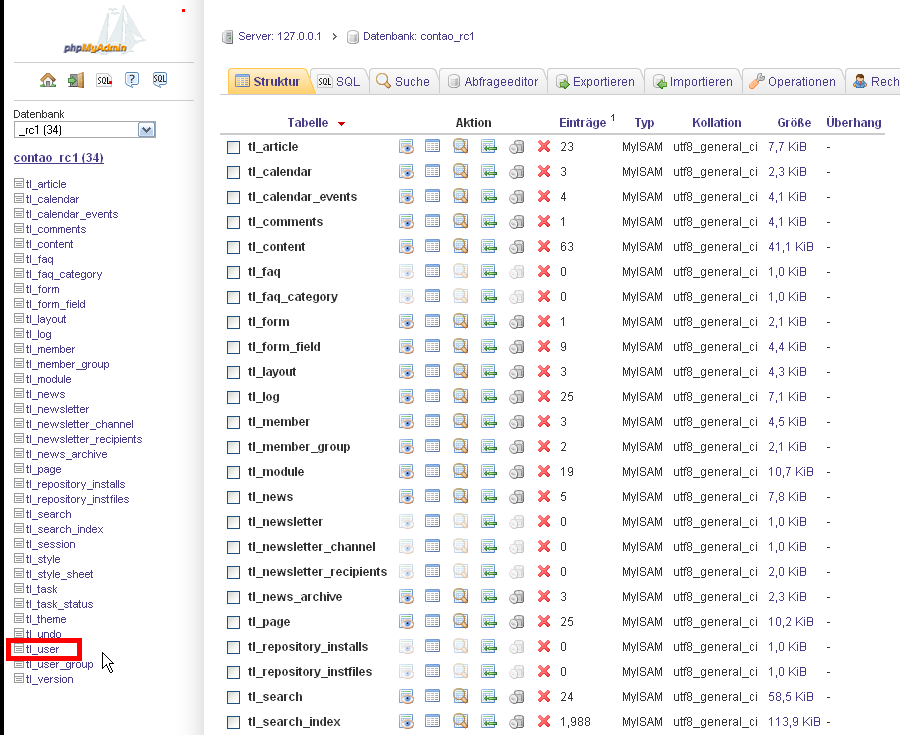
Task: Insert a new row into tl_member
Action: (x=490, y=421)
